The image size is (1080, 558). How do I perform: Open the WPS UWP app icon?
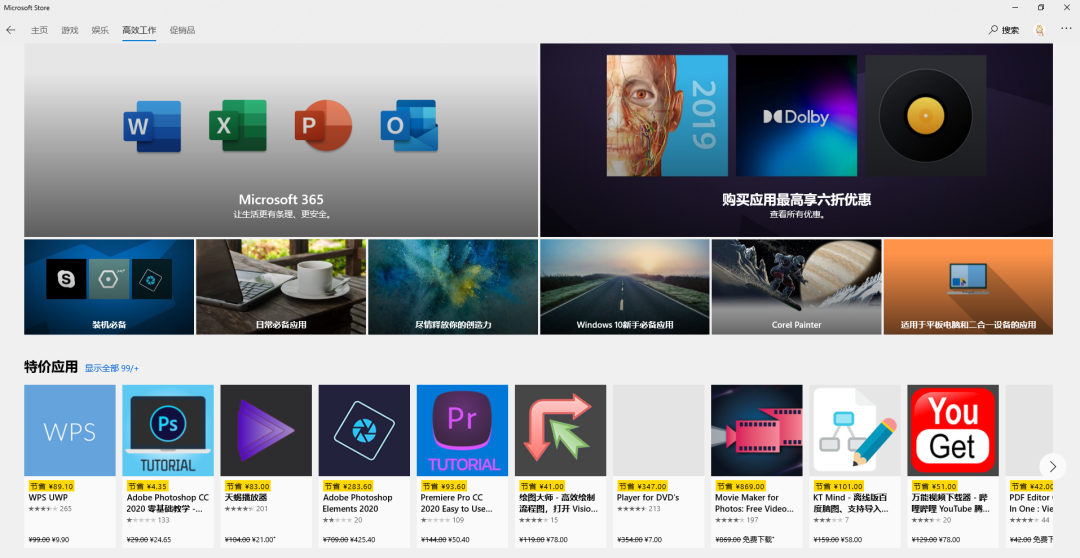pos(70,431)
